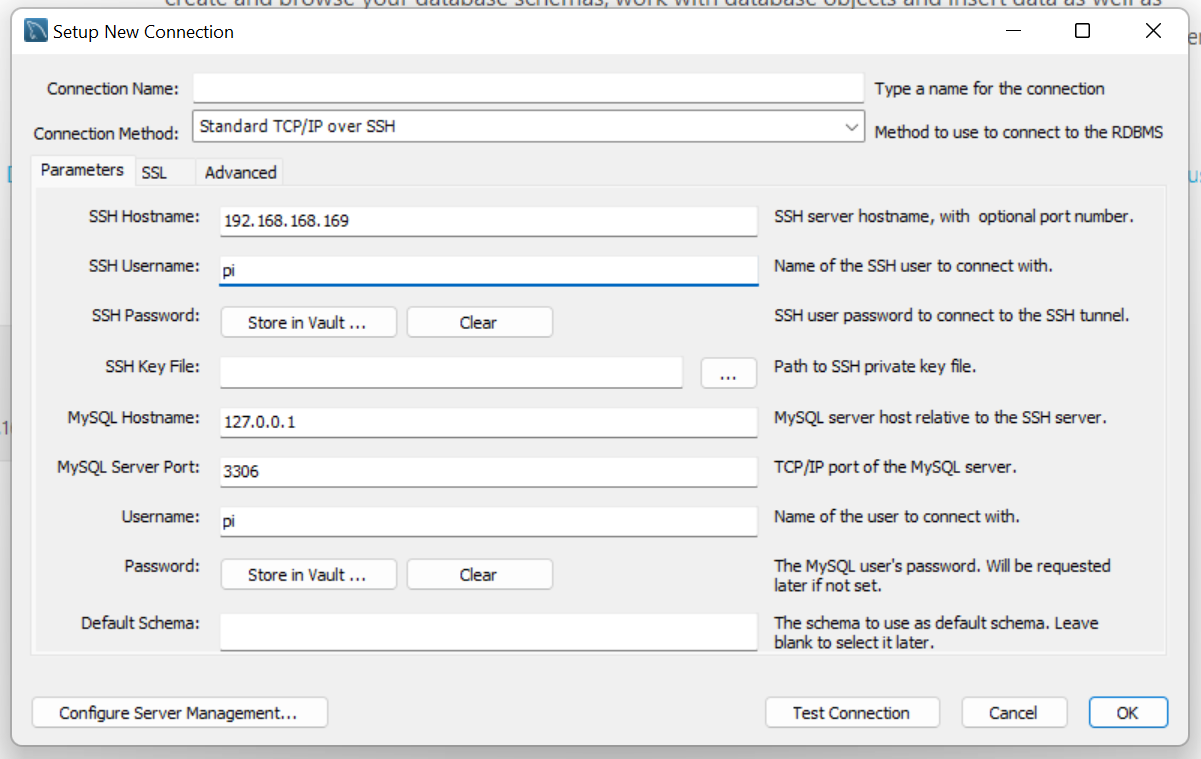Browse for an SSH key file

728,373
